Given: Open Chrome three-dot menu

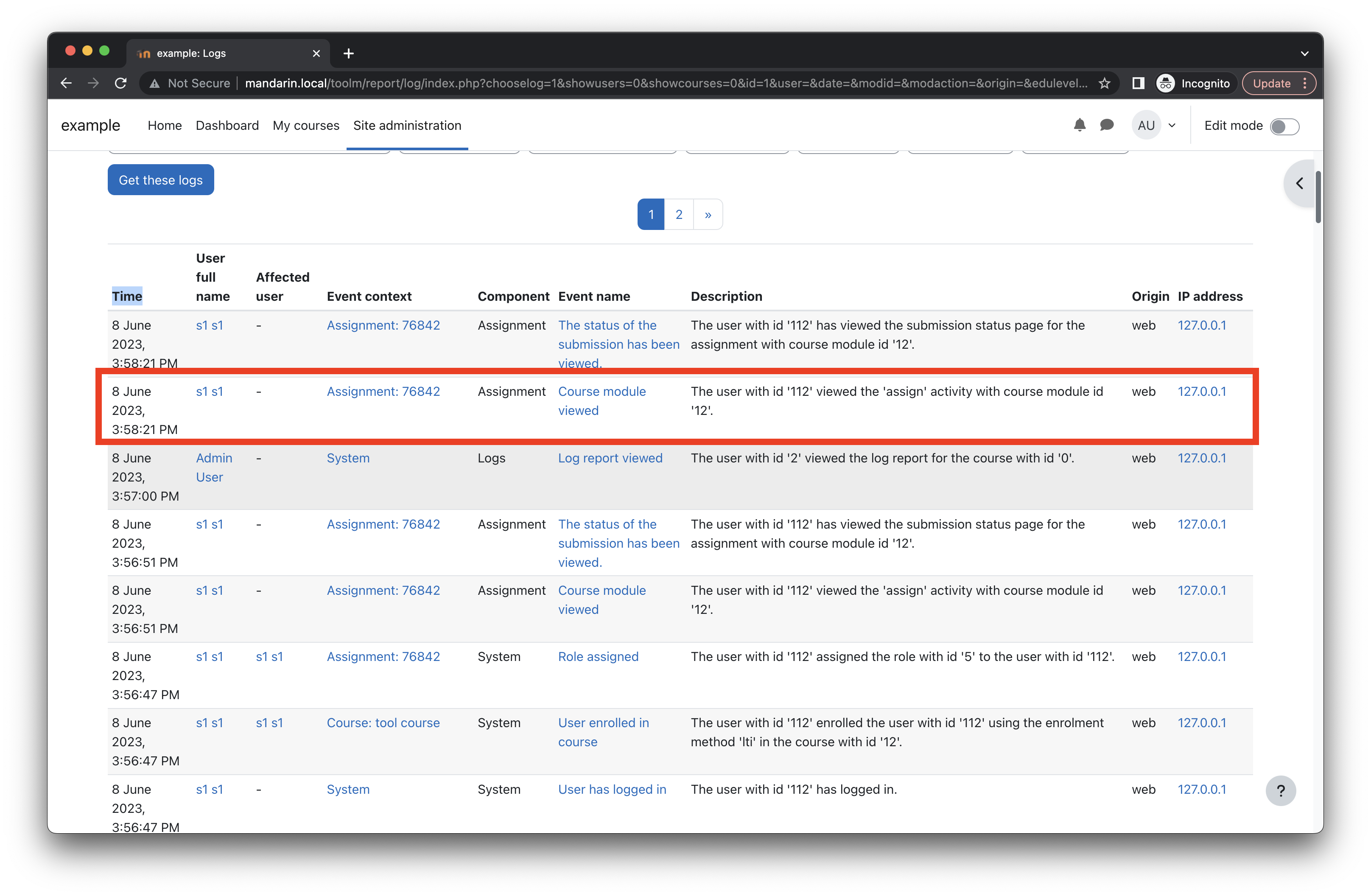Looking at the screenshot, I should pos(1305,84).
